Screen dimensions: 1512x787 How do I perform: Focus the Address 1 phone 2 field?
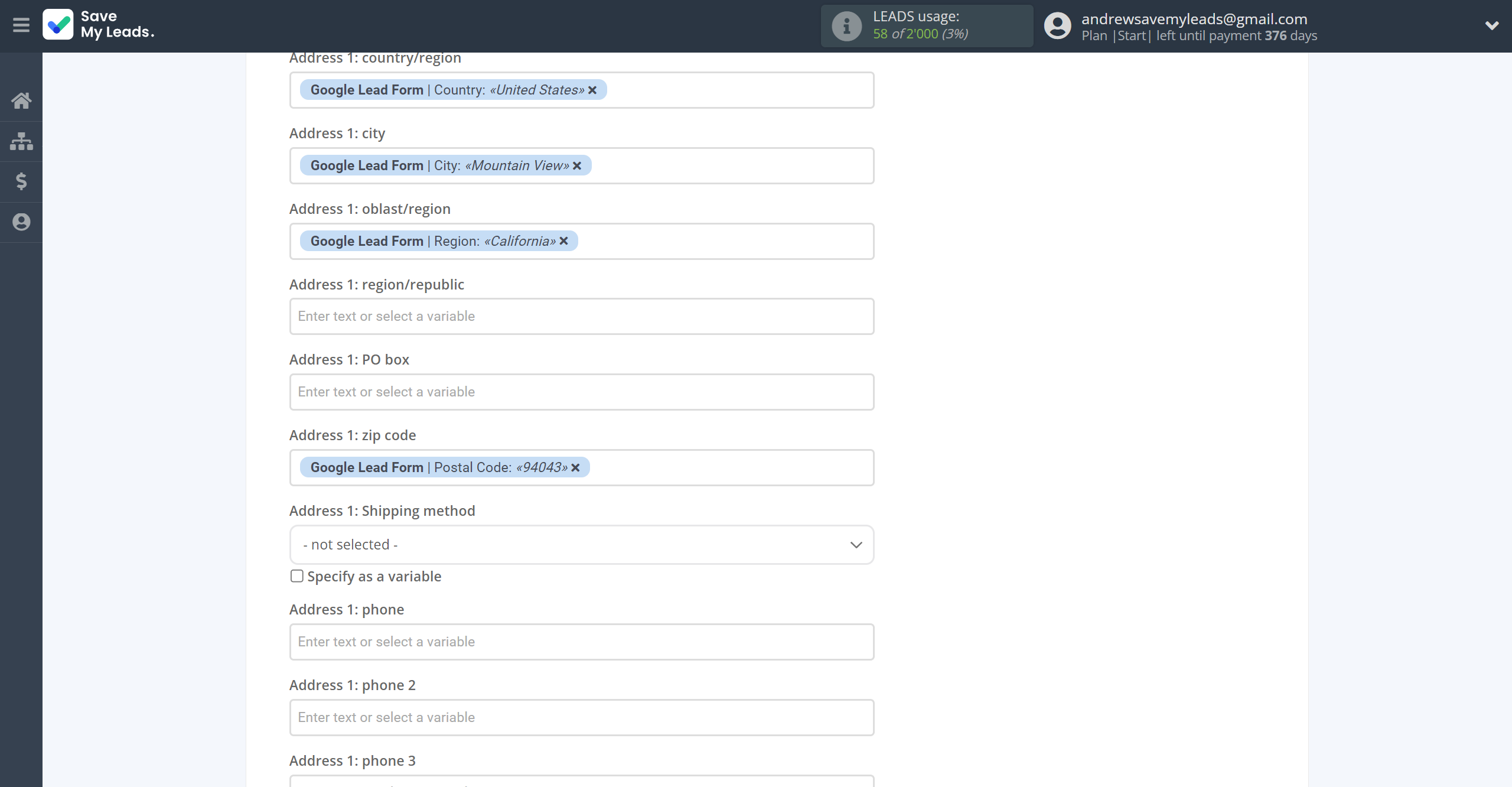pyautogui.click(x=581, y=718)
